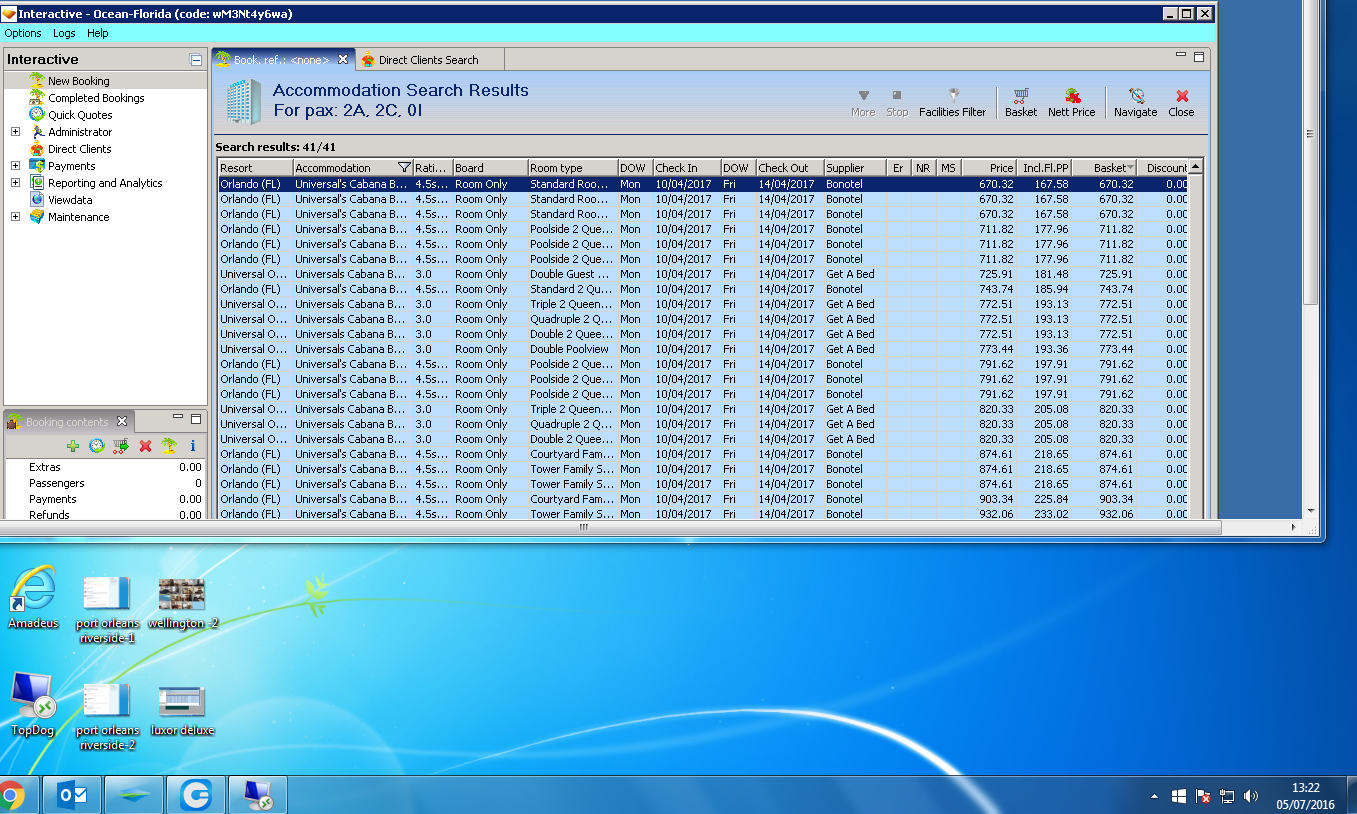This screenshot has width=1357, height=814.
Task: Open volume control in system tray
Action: [x=1251, y=796]
